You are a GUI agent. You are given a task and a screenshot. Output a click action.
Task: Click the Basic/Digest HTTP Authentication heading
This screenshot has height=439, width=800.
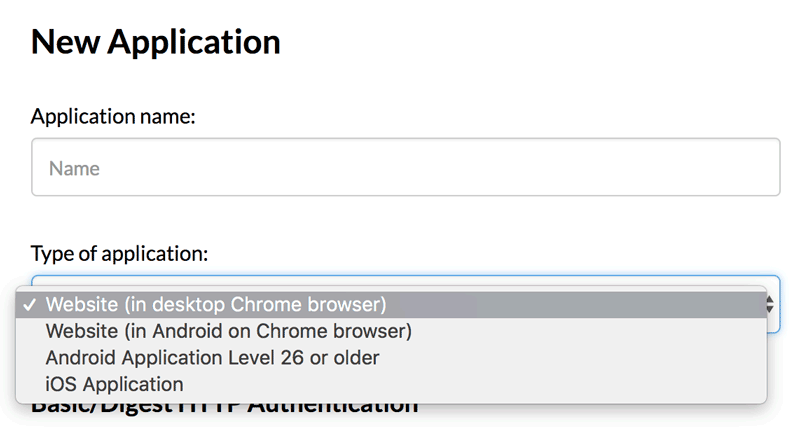224,407
